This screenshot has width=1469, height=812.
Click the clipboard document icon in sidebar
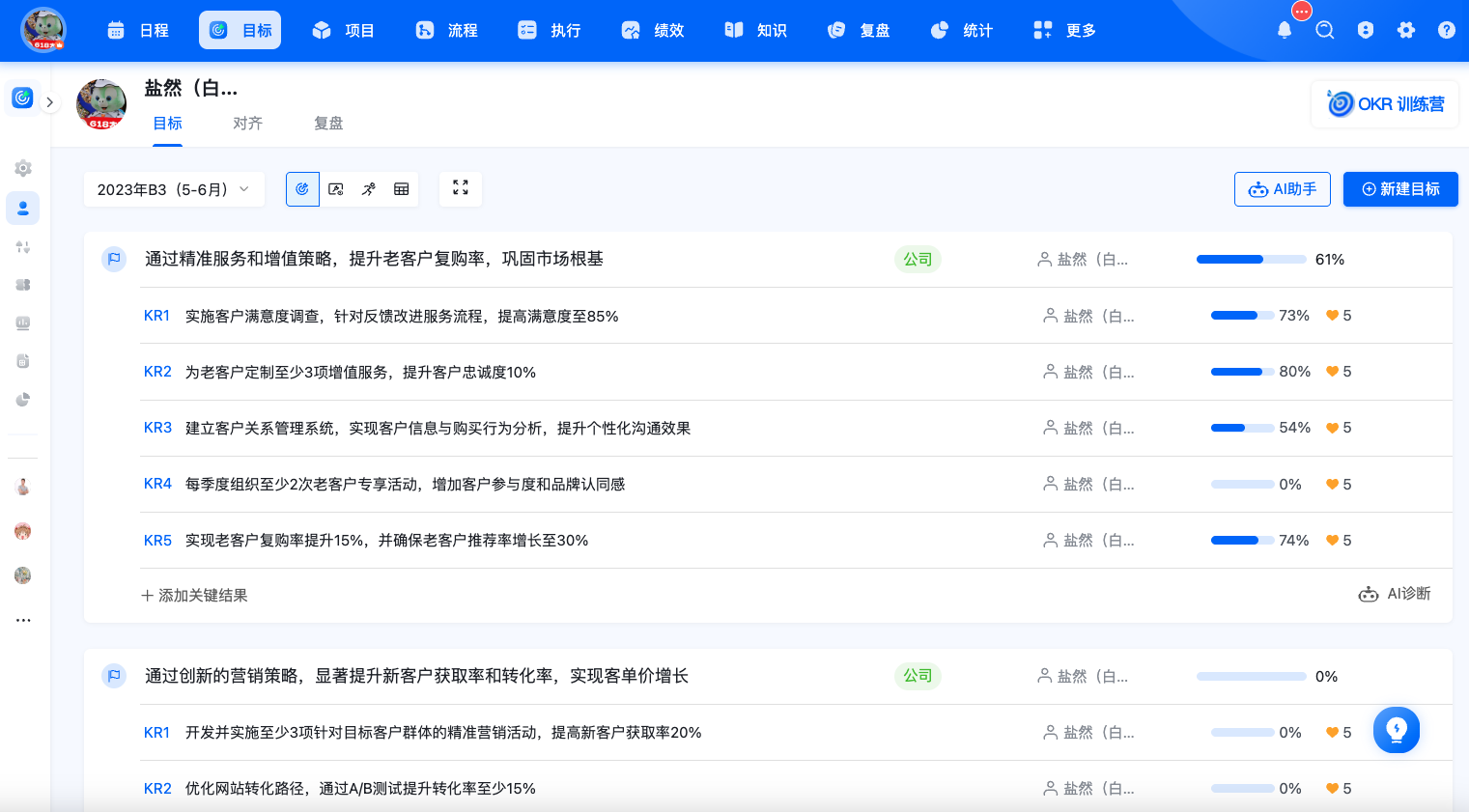pos(23,361)
